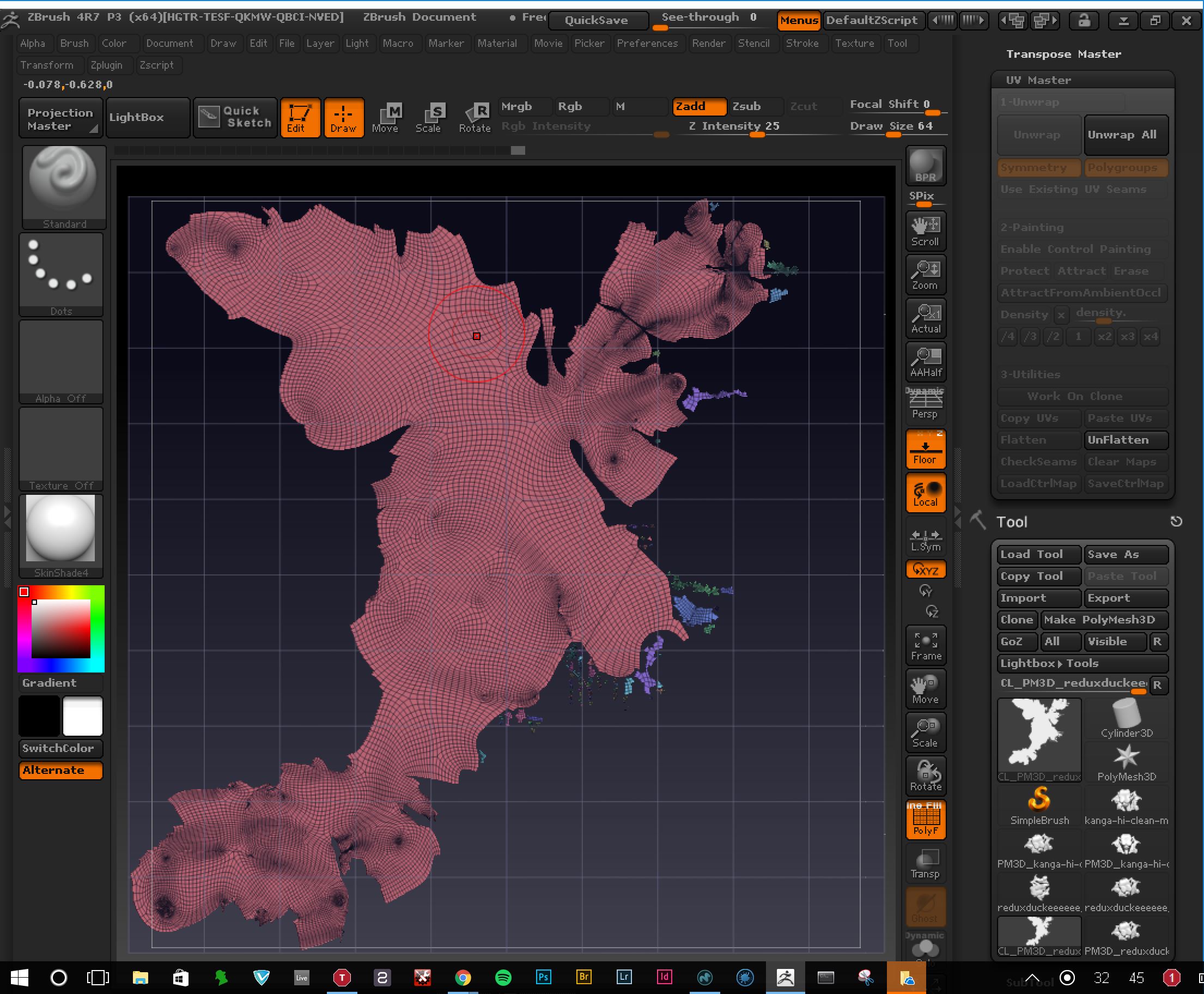Viewport: 1204px width, 994px height.
Task: Select the Zoom canvas icon
Action: [x=925, y=275]
